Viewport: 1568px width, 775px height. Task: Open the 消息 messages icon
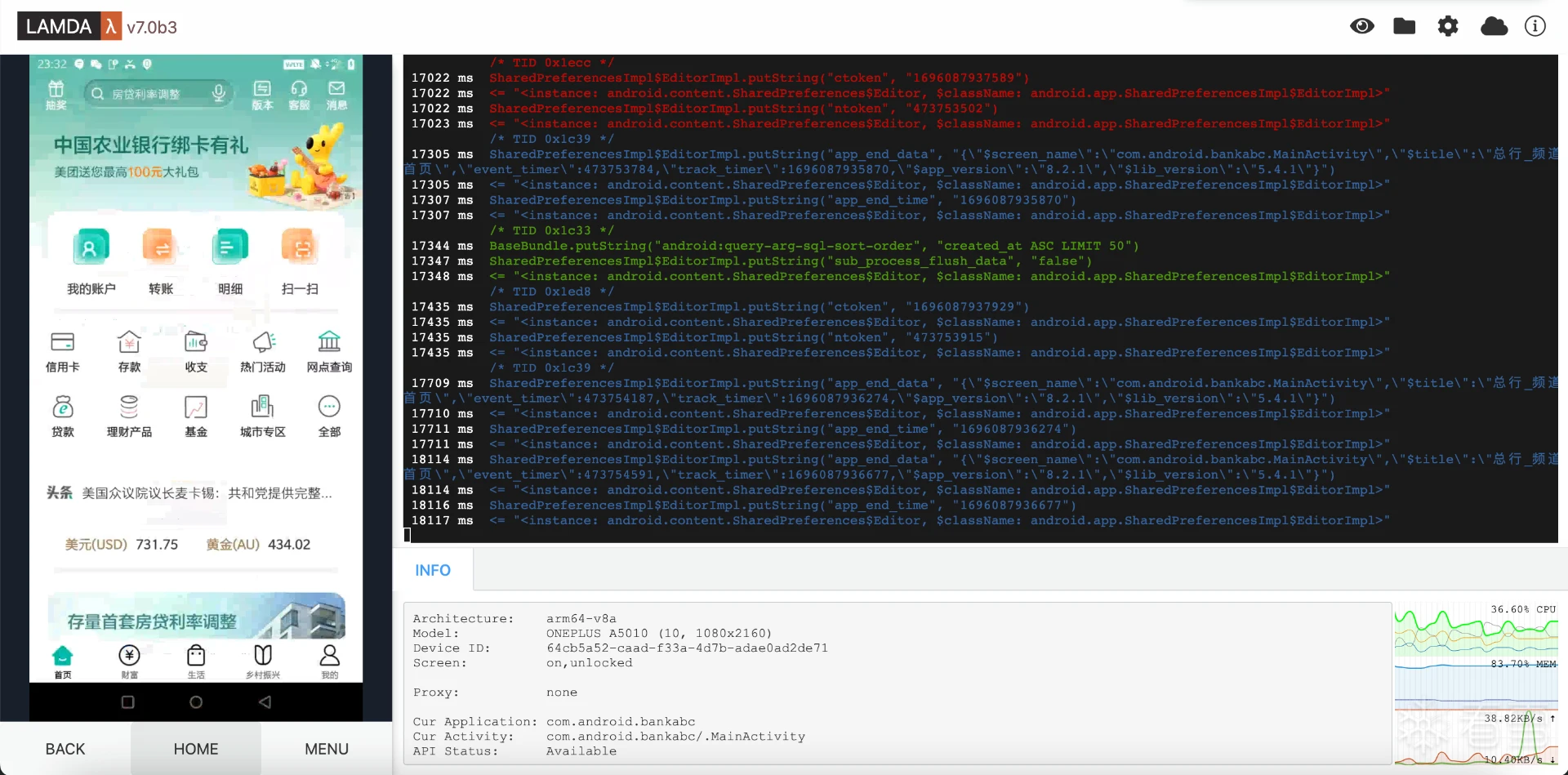(336, 95)
